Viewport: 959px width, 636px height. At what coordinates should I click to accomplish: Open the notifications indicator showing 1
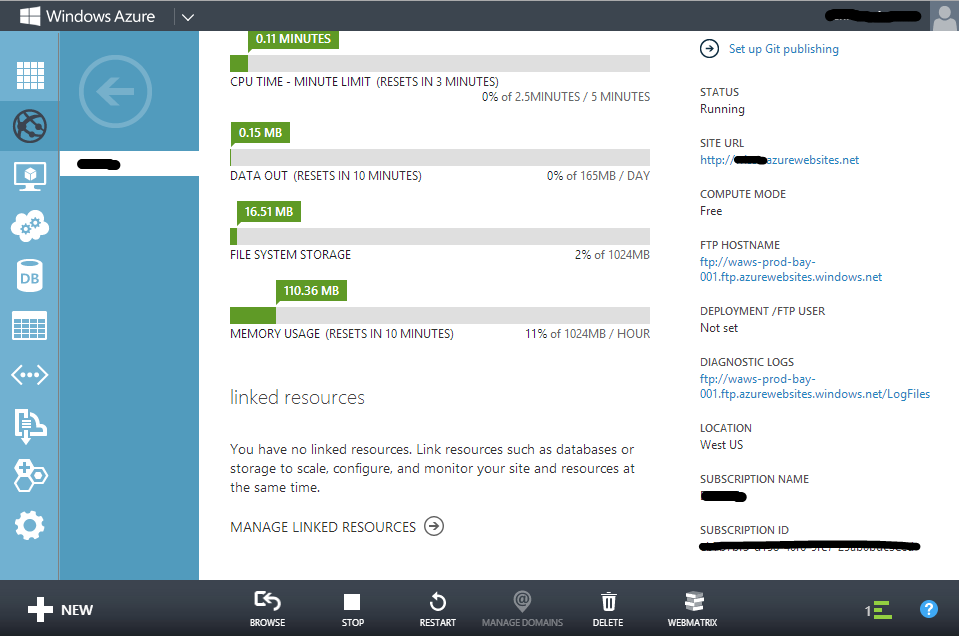pos(878,610)
